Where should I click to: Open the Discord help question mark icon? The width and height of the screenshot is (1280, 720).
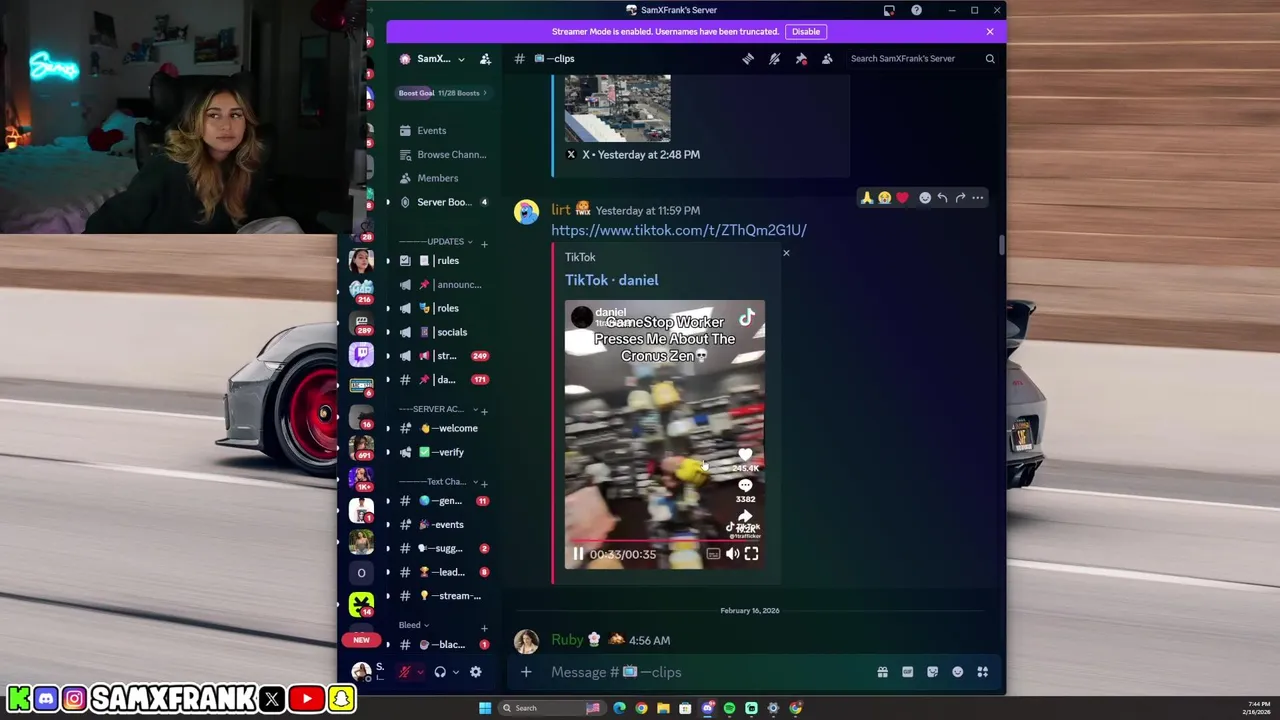pos(916,10)
